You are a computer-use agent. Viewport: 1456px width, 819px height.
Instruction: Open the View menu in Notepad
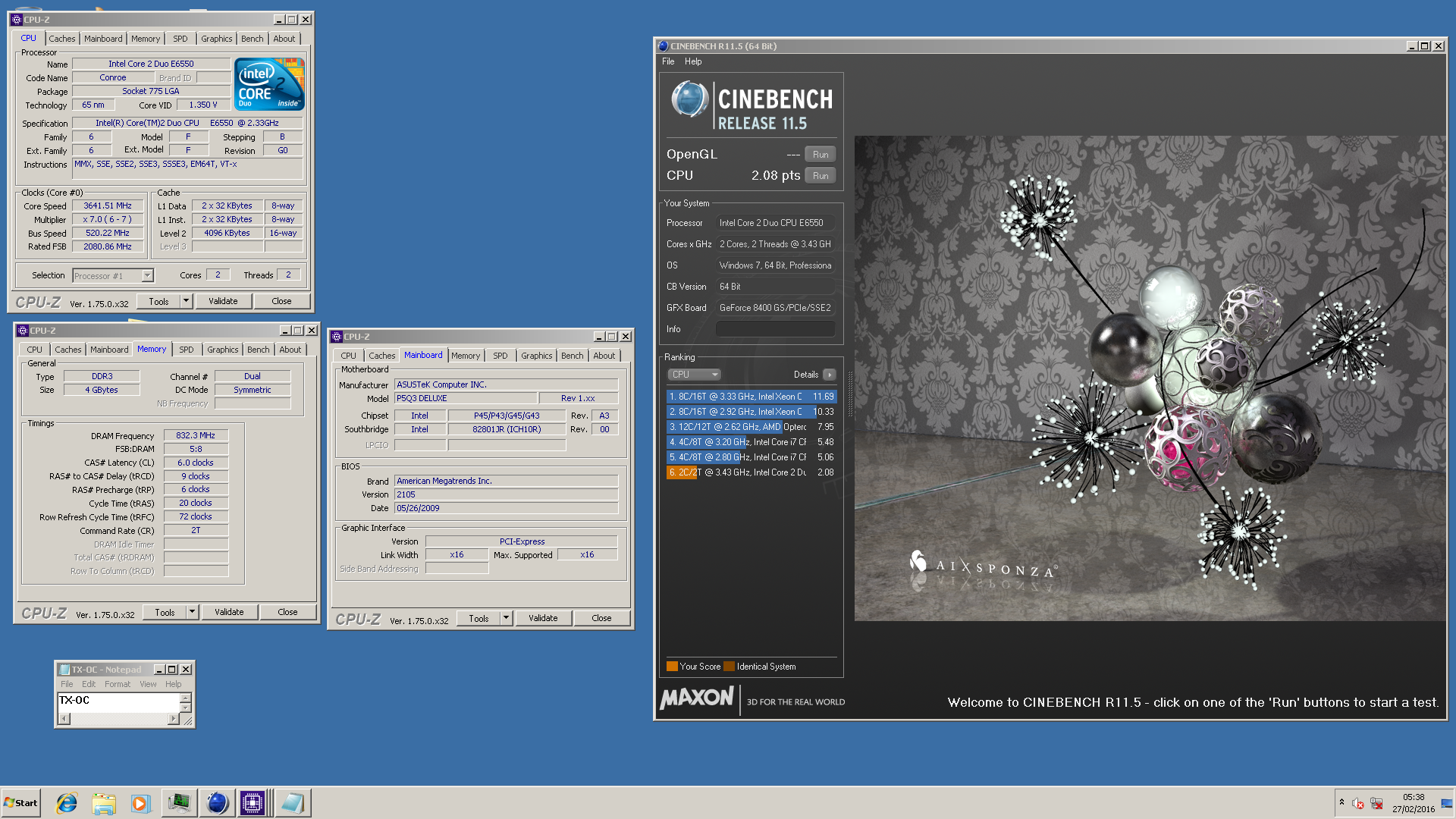pos(148,684)
